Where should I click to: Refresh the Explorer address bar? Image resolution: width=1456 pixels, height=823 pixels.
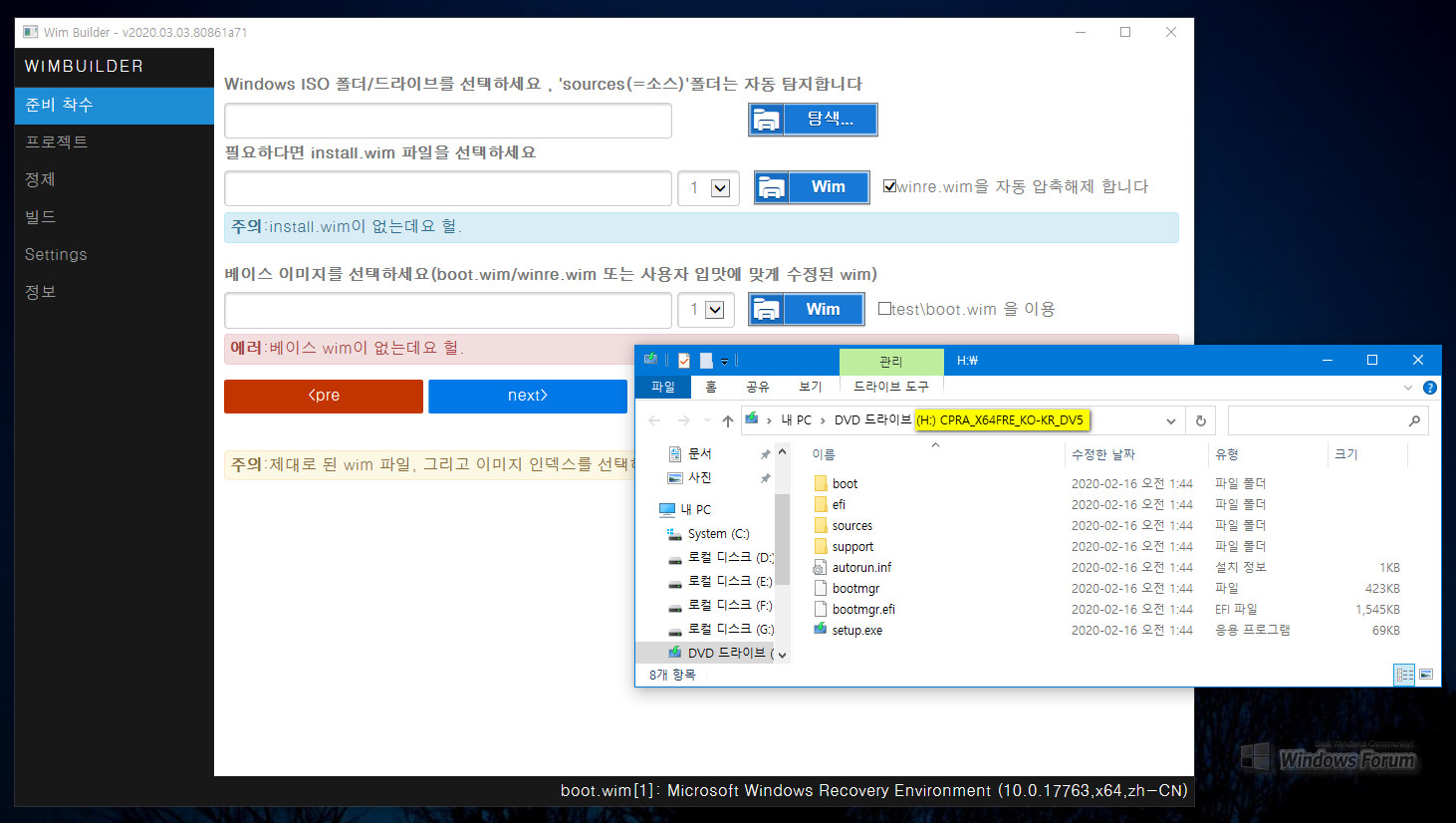click(1201, 420)
